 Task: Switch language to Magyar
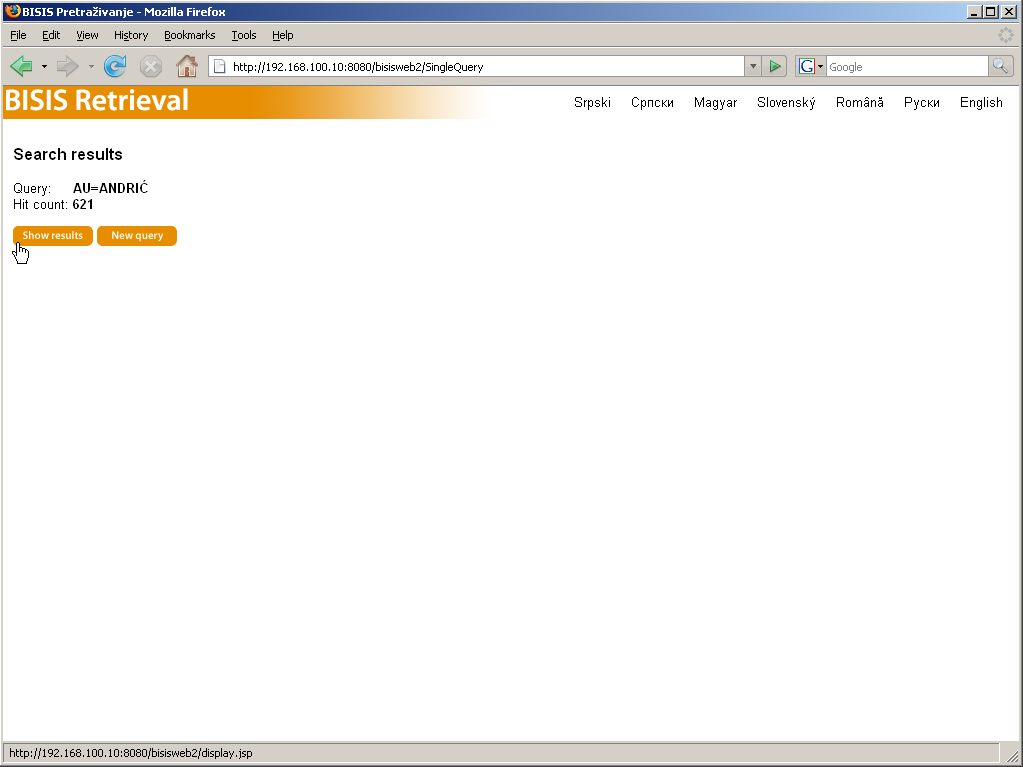(716, 102)
